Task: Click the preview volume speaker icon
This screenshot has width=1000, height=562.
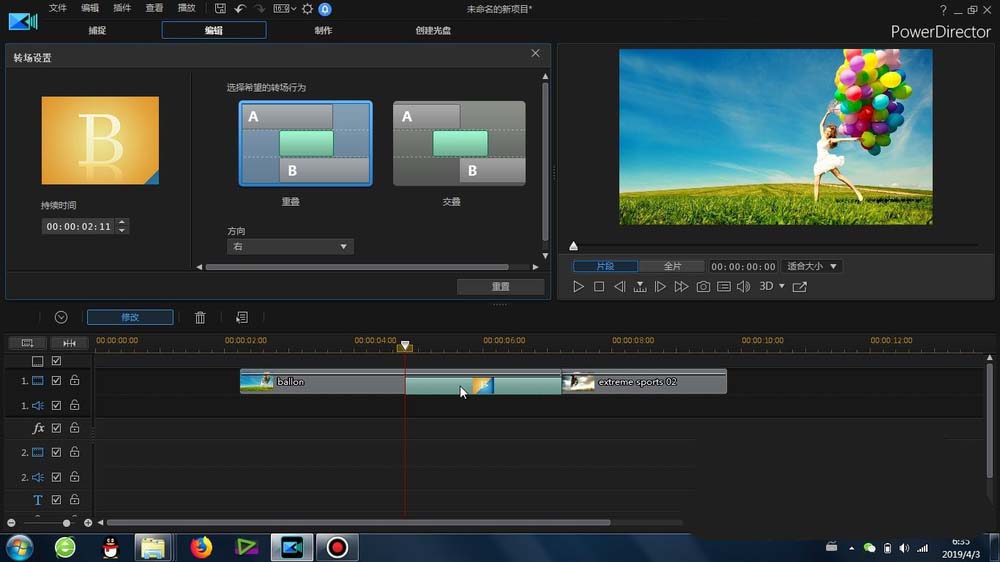Action: pos(743,287)
